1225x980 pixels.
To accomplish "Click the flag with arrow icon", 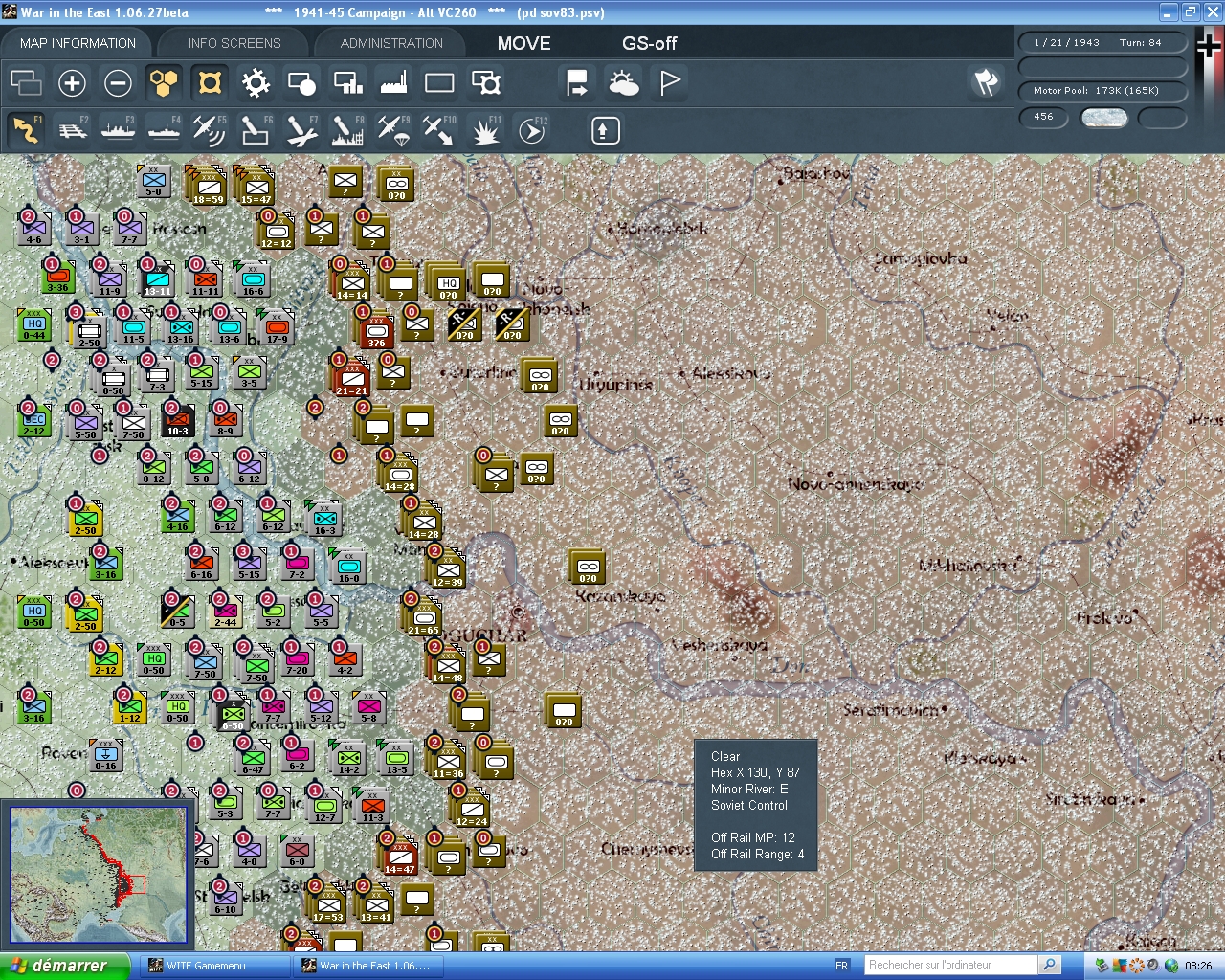I will (577, 83).
